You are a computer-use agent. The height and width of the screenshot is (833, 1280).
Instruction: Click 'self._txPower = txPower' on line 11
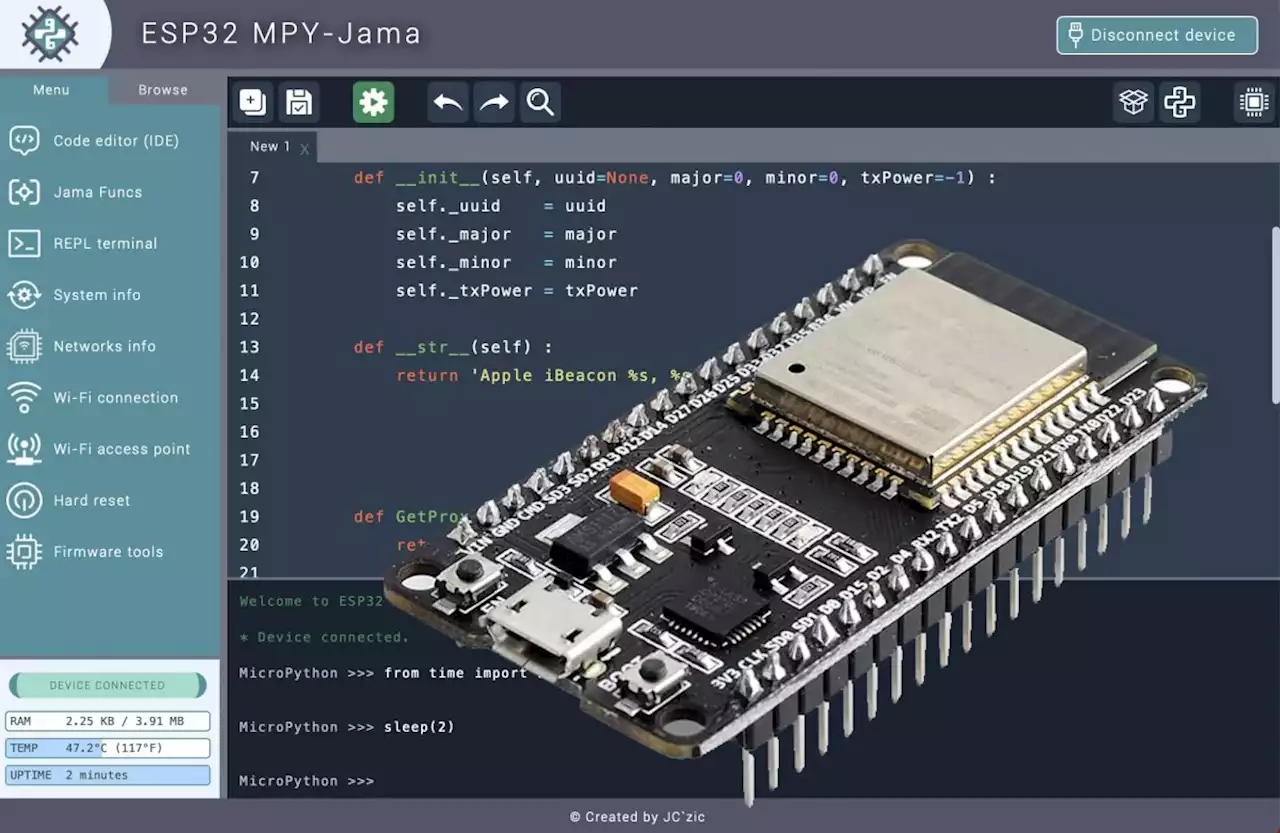[517, 290]
